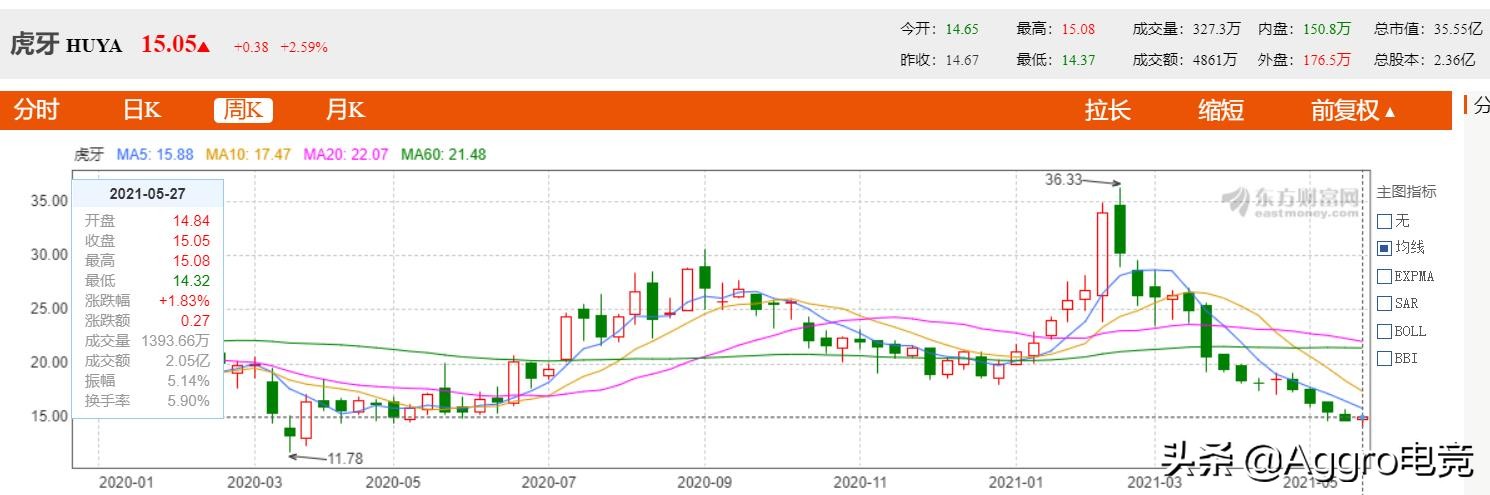Click the 2020-09 axis date label

point(703,482)
